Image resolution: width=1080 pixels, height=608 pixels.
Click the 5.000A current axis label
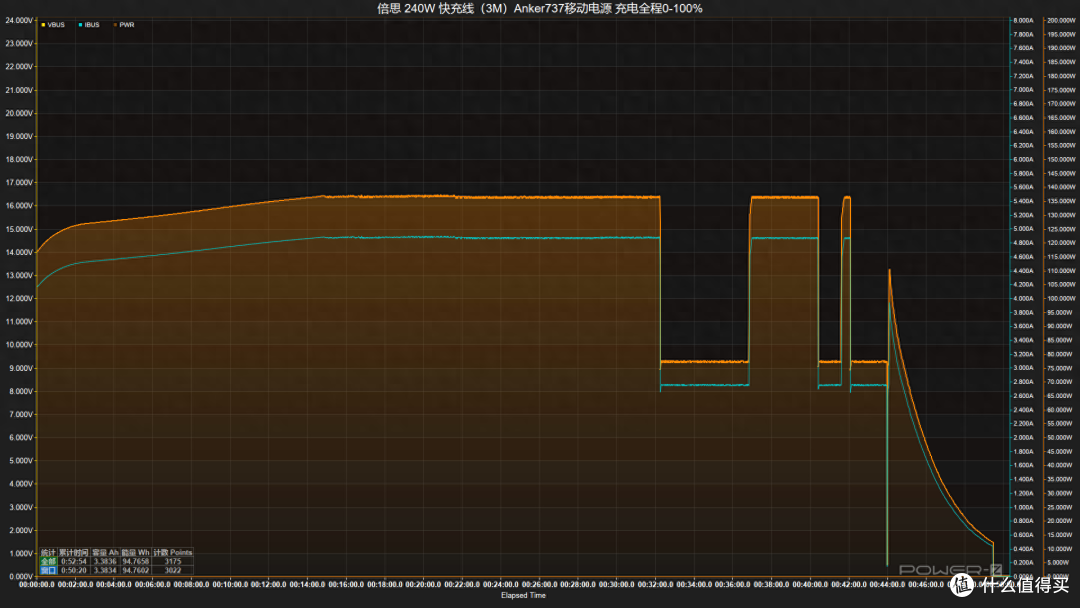pyautogui.click(x=1024, y=229)
